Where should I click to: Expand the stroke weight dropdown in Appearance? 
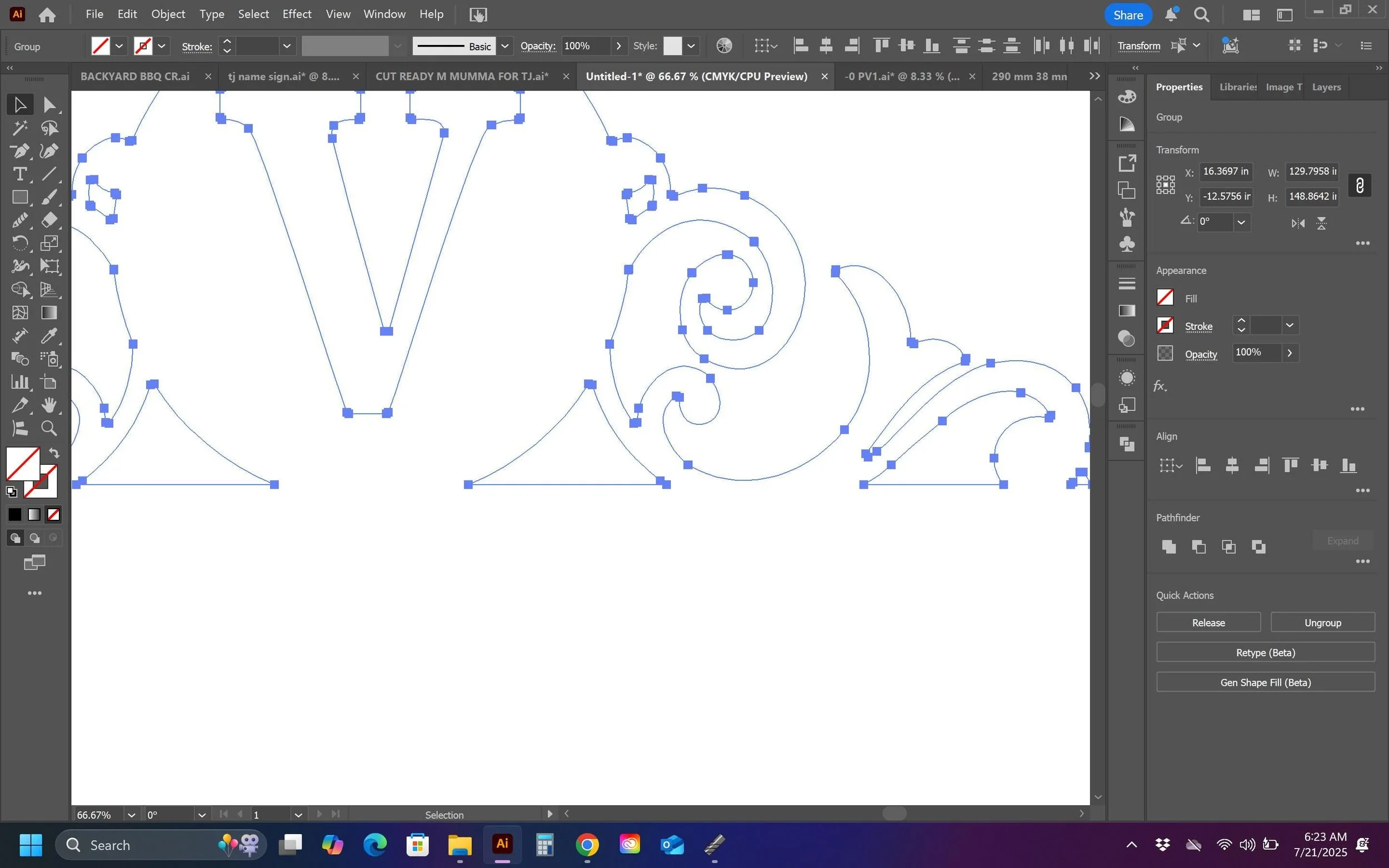click(x=1290, y=325)
